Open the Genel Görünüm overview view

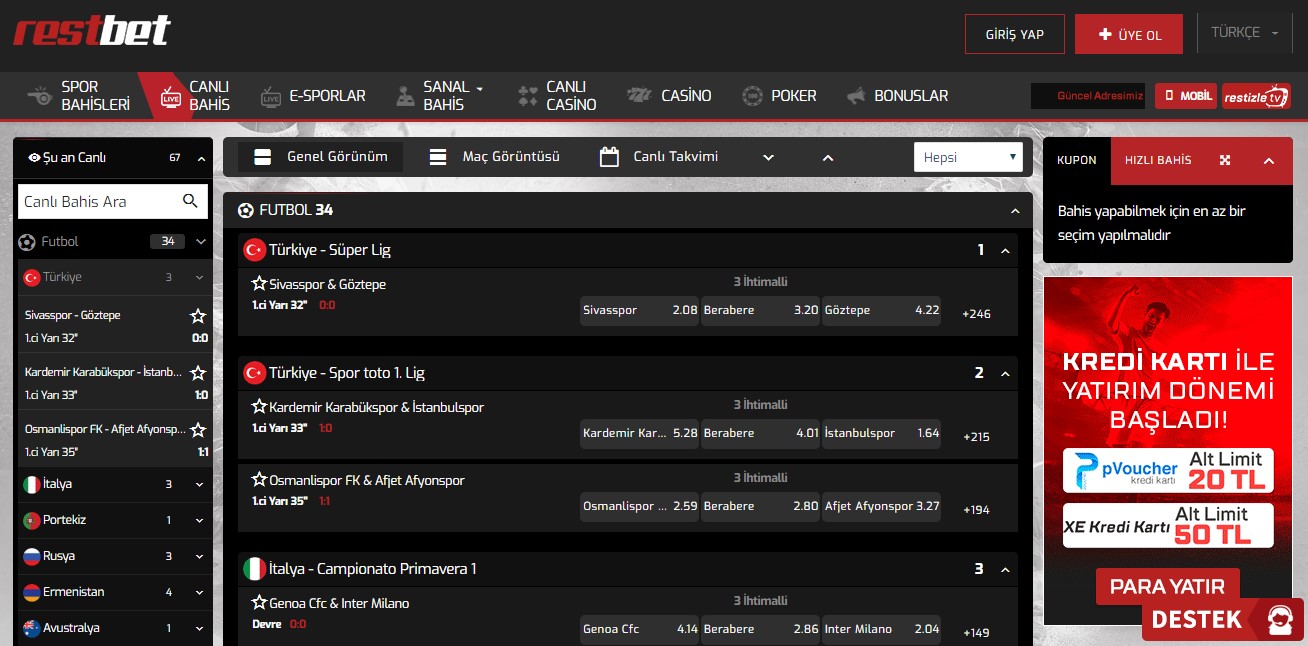(x=320, y=157)
